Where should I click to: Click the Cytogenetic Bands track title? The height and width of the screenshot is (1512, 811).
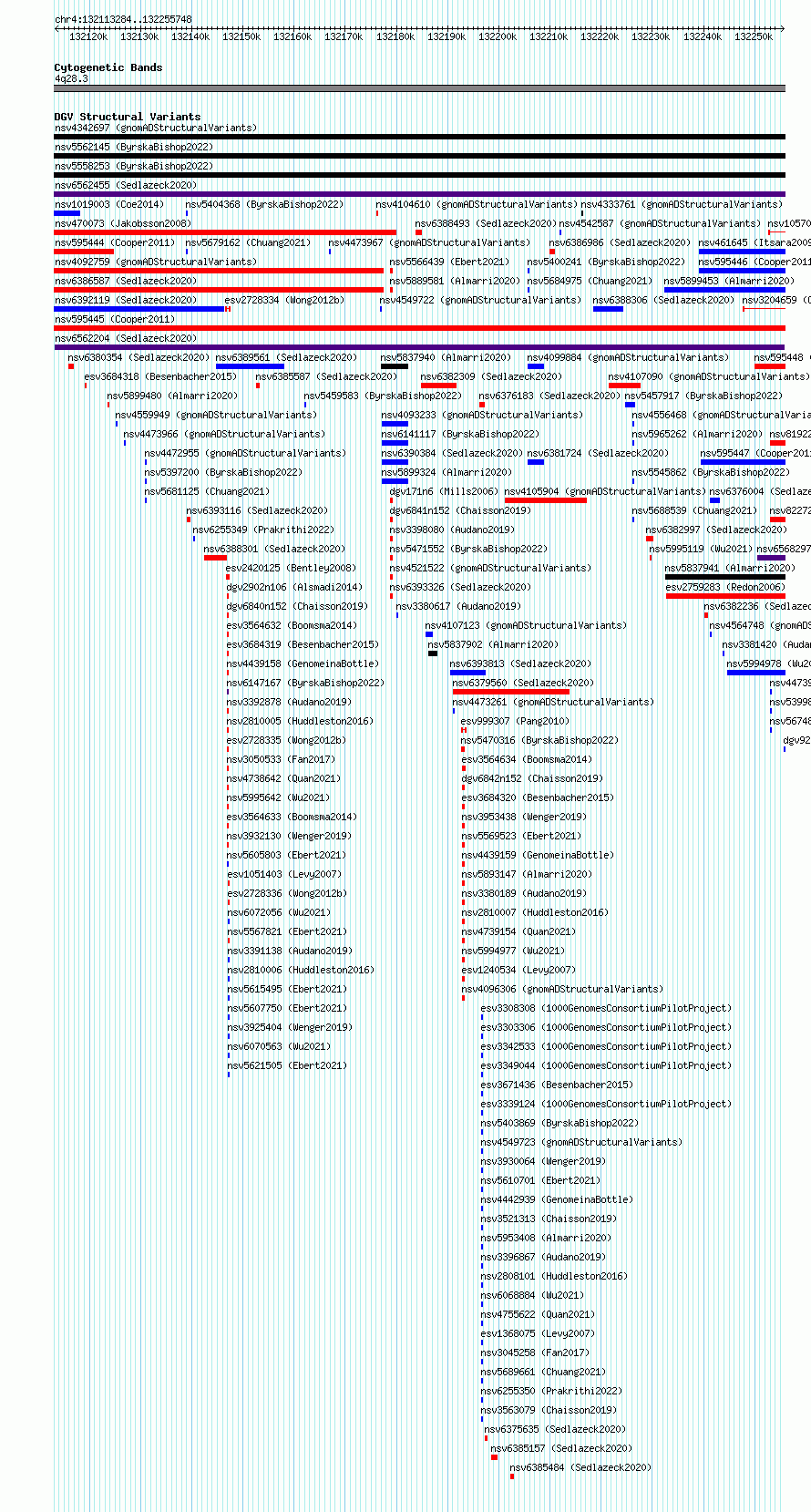[108, 67]
